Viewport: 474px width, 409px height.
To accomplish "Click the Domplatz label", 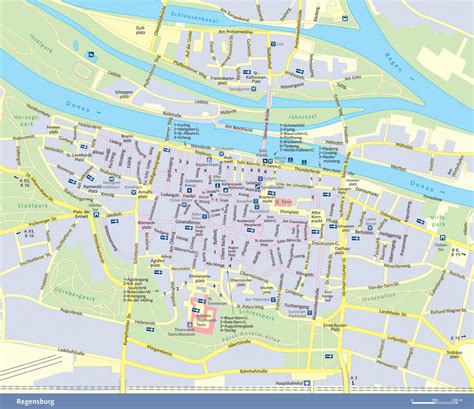I will pyautogui.click(x=290, y=212).
